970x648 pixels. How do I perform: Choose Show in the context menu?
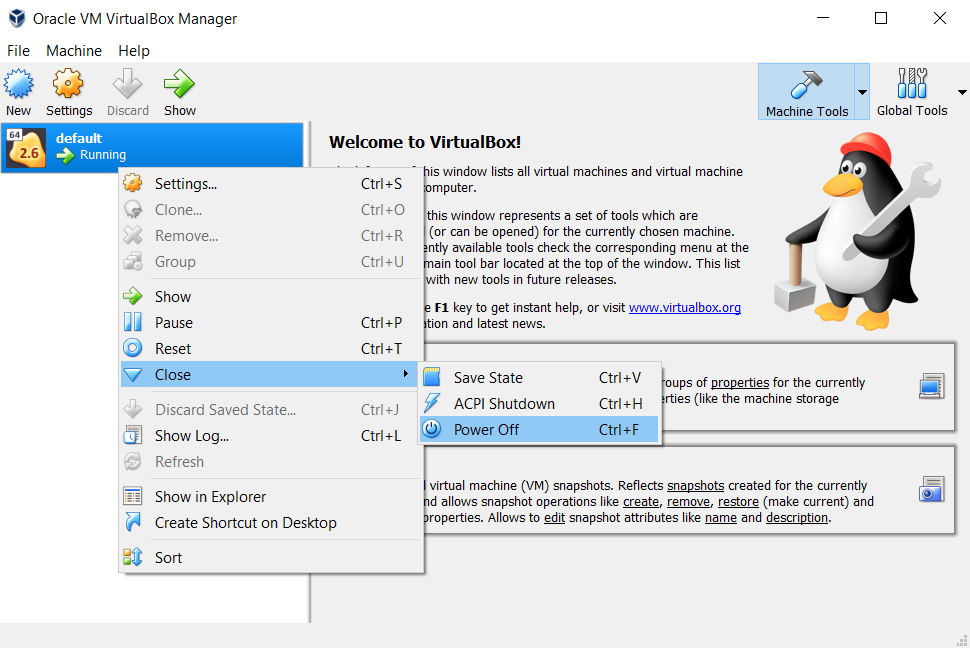(271, 296)
